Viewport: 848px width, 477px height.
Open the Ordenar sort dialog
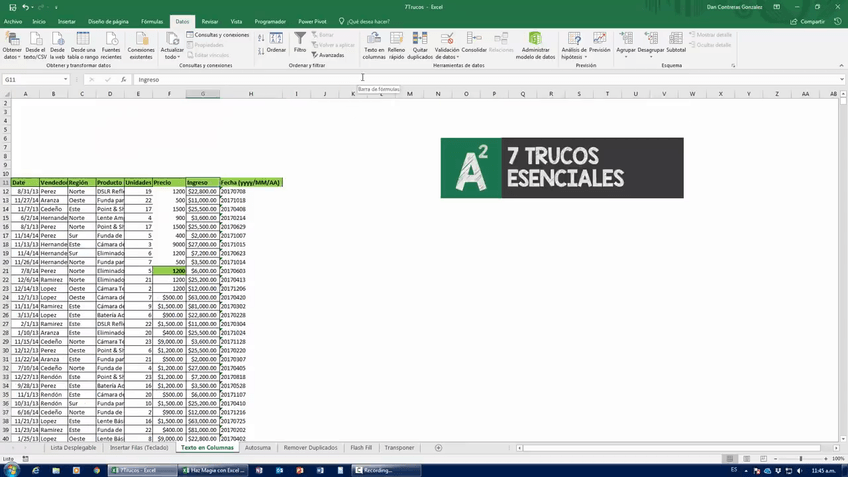tap(276, 43)
